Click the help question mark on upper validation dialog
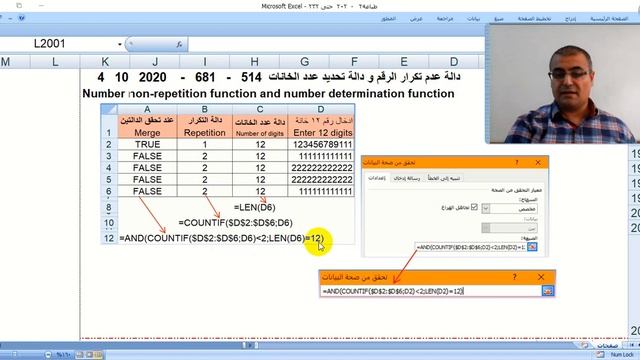The width and height of the screenshot is (640, 360). pyautogui.click(x=517, y=162)
